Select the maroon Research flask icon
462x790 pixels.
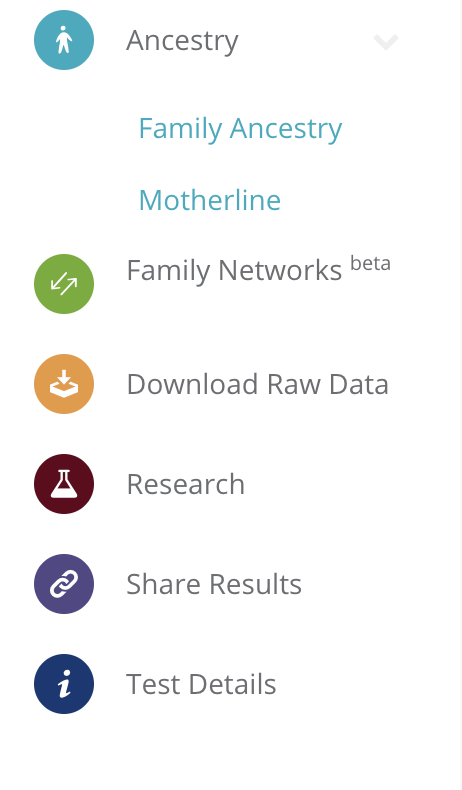tap(64, 484)
